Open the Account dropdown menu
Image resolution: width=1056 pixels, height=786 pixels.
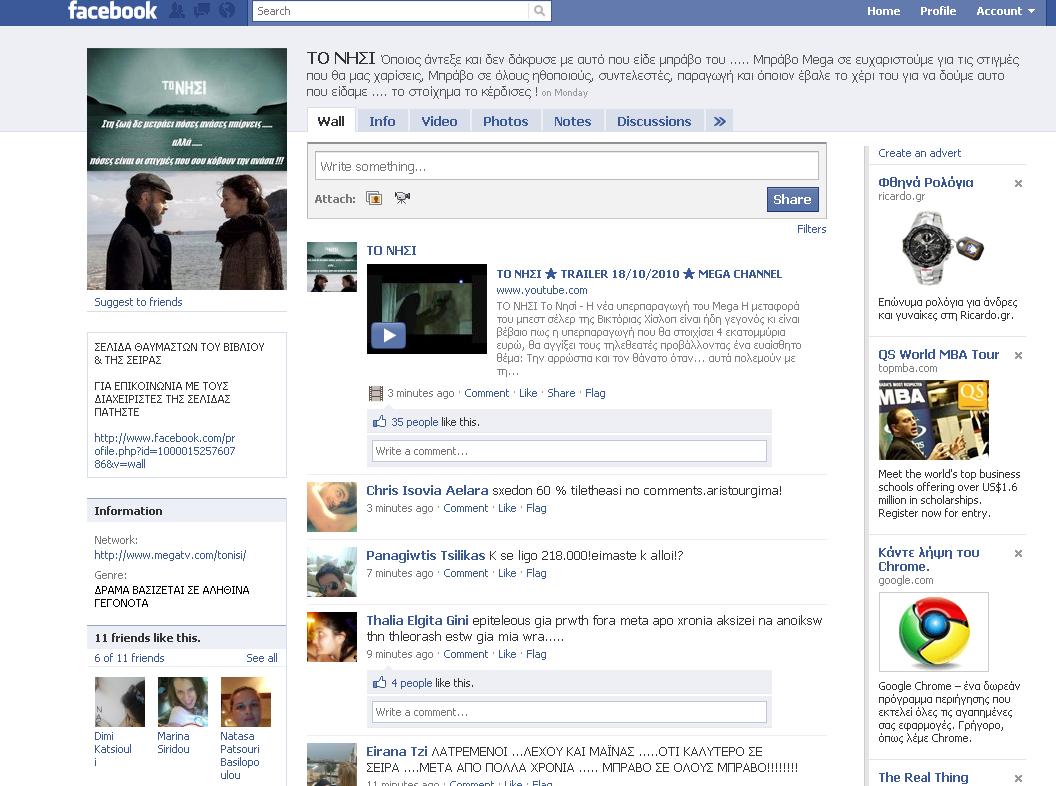(1005, 11)
